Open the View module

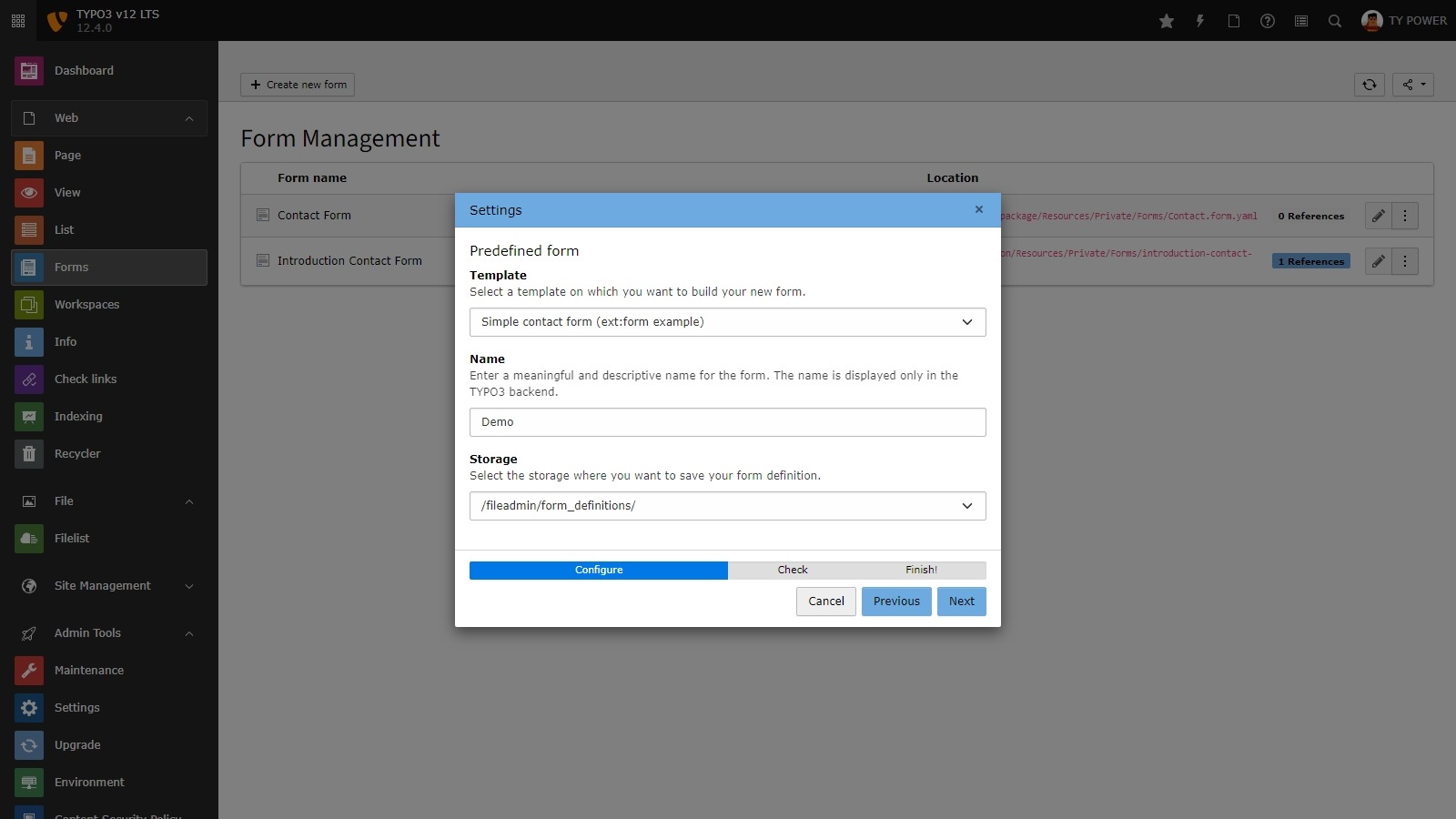[x=109, y=192]
